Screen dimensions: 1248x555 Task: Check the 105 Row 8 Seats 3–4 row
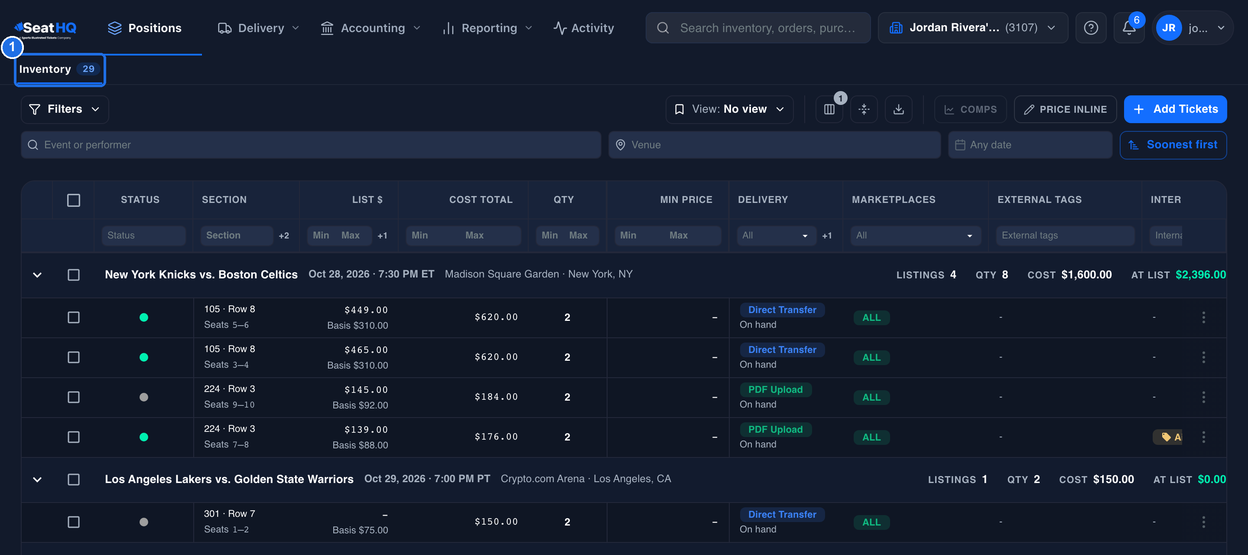tap(73, 357)
